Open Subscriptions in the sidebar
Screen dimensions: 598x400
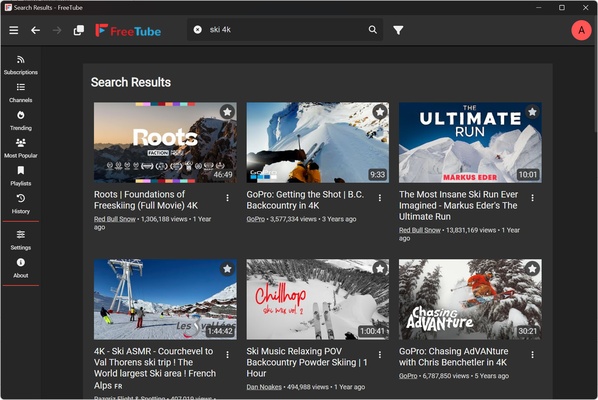21,65
